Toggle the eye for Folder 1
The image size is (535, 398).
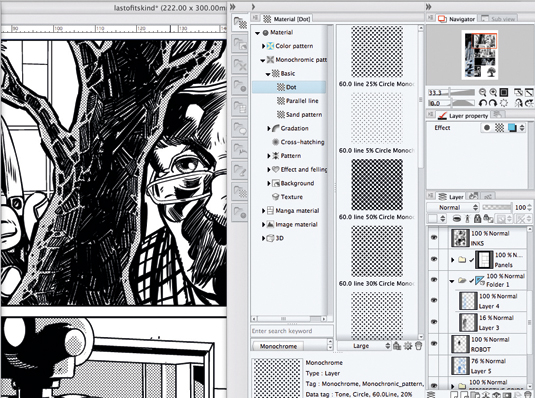[x=434, y=280]
